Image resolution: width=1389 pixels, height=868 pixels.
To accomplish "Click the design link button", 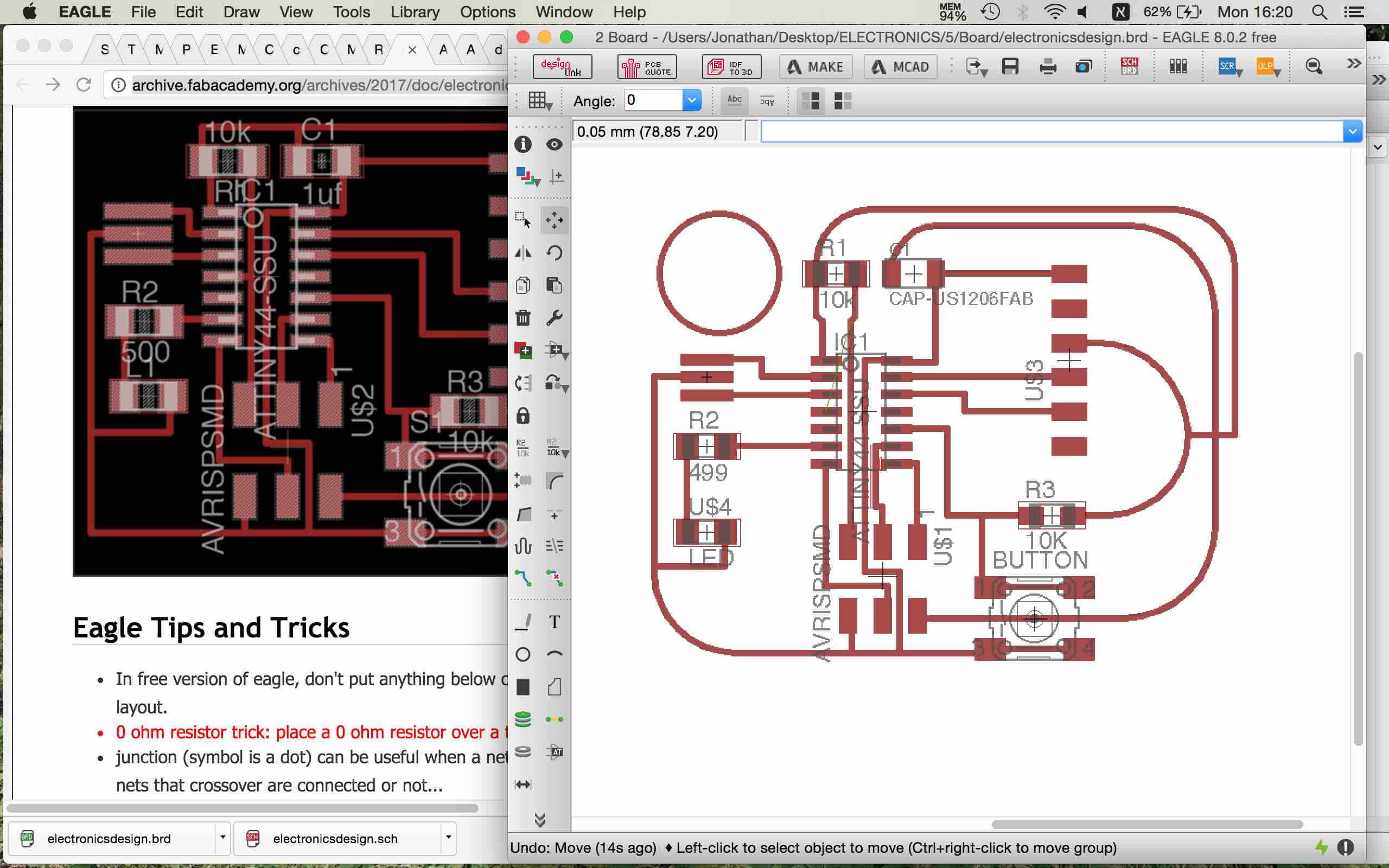I will 562,67.
